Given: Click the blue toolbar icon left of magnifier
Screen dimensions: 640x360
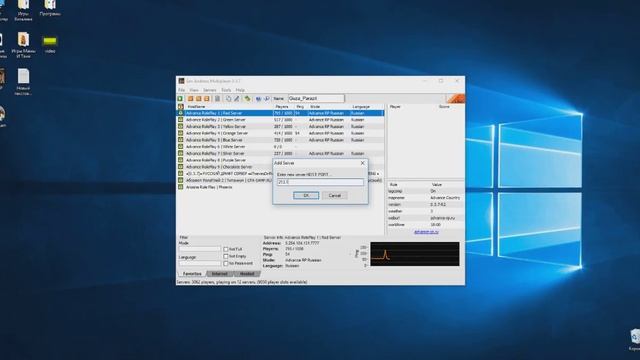Looking at the screenshot, I should click(x=258, y=98).
